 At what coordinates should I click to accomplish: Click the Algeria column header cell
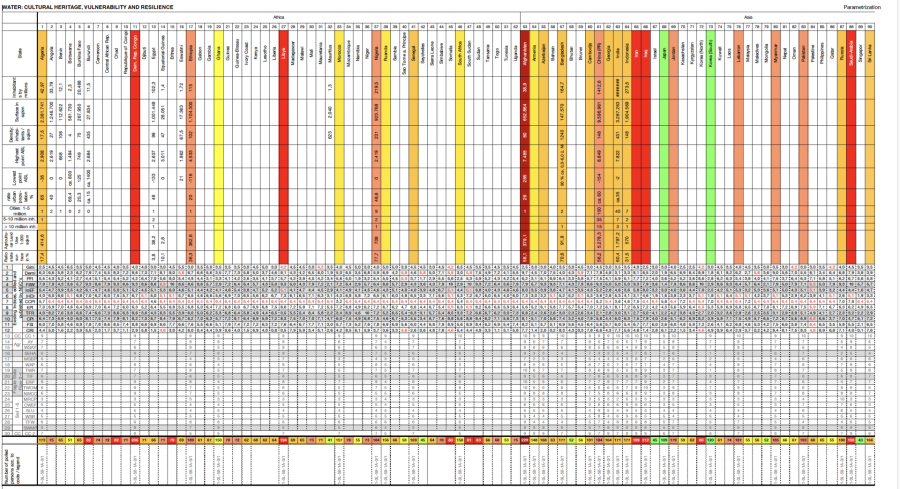tap(41, 49)
